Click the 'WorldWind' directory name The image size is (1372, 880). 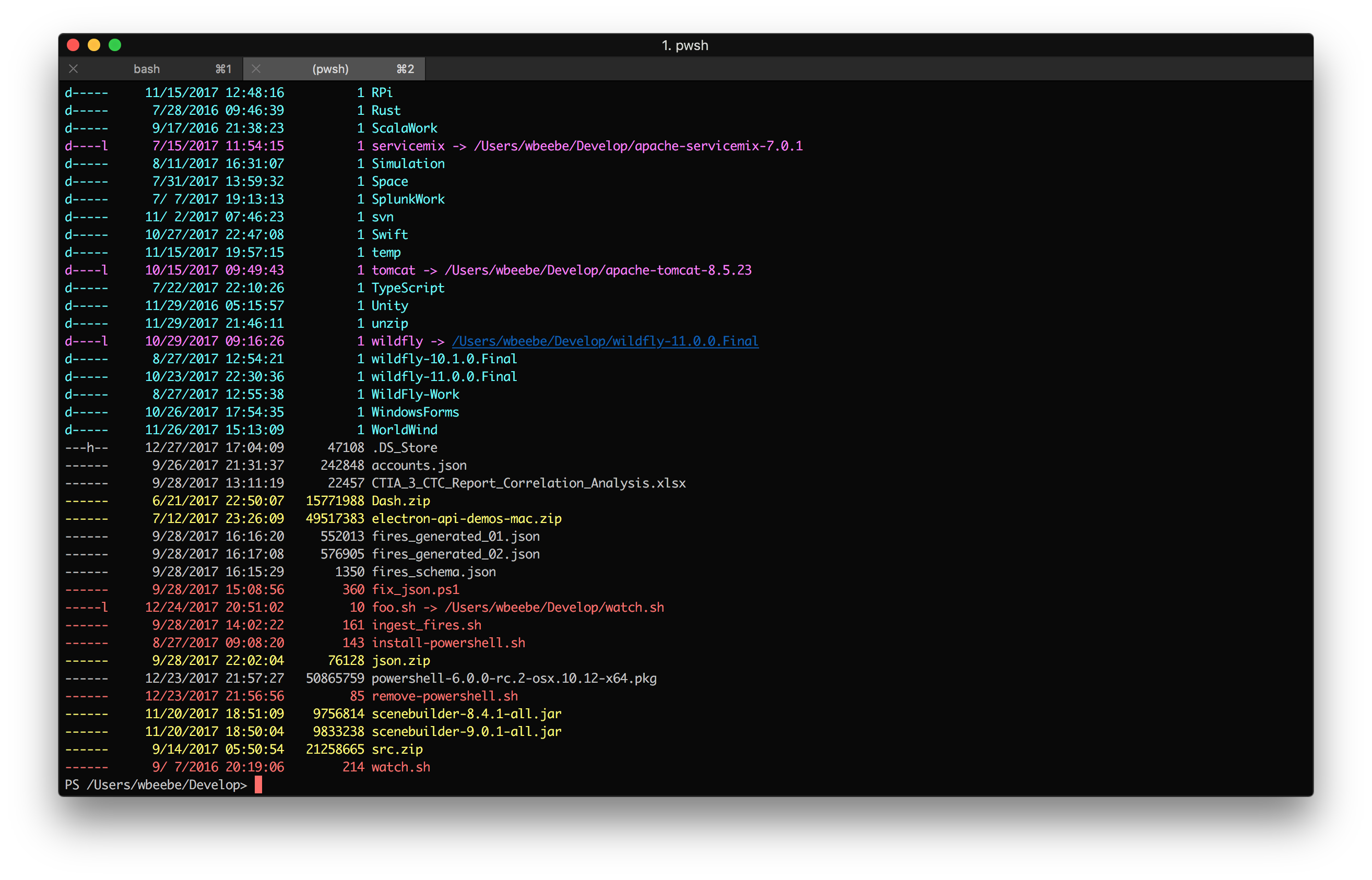coord(404,430)
